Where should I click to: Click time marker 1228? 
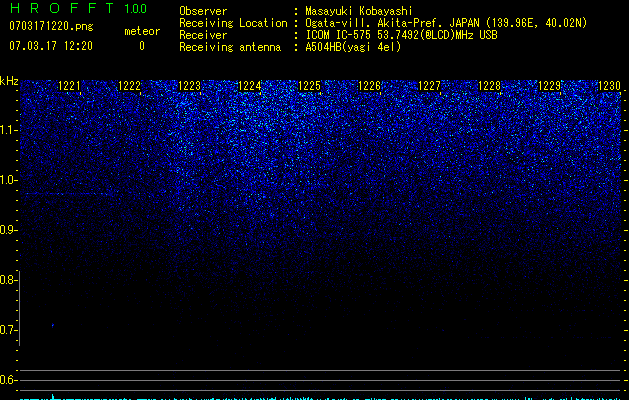(x=489, y=86)
